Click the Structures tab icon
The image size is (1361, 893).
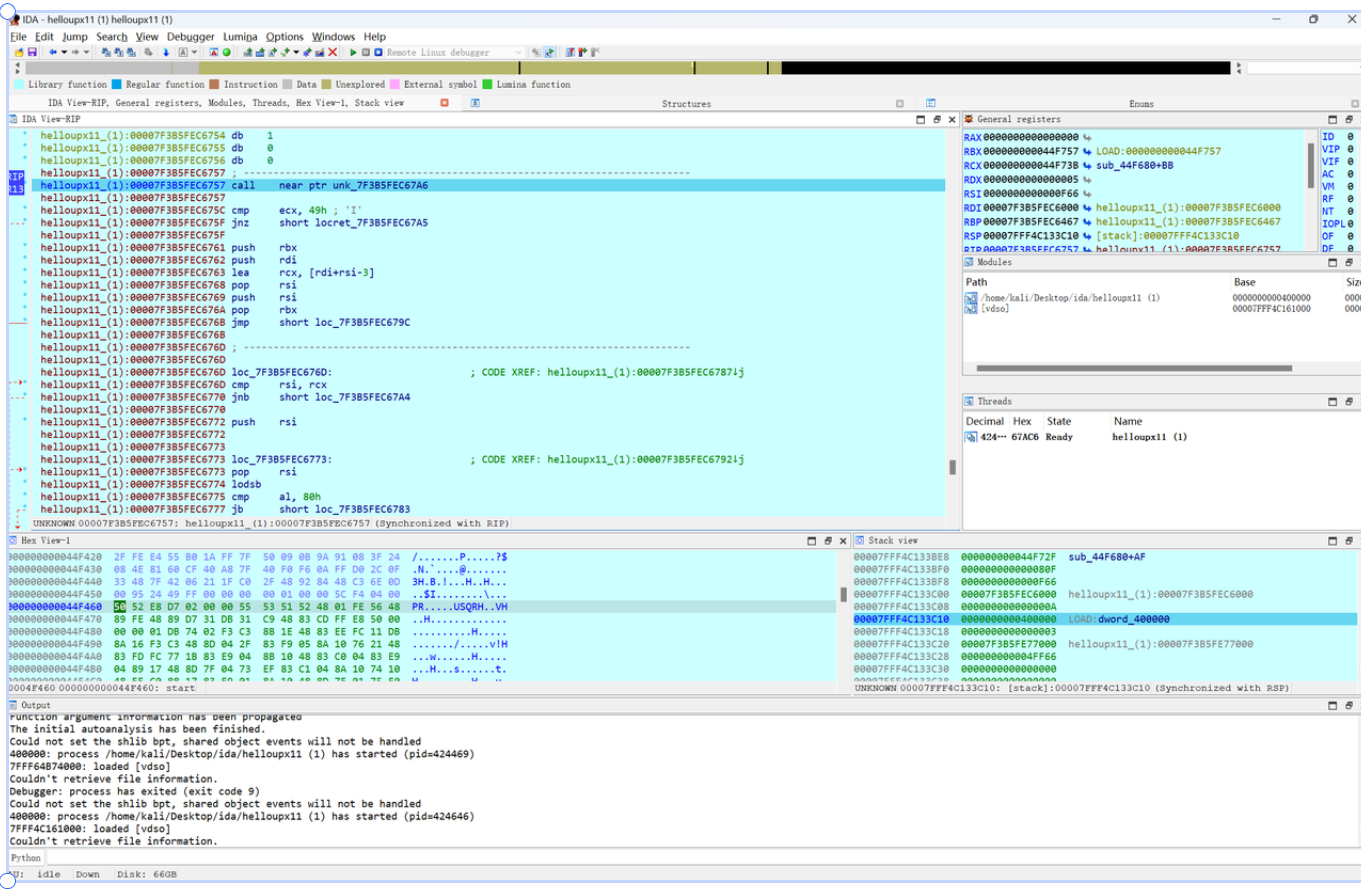coord(476,103)
